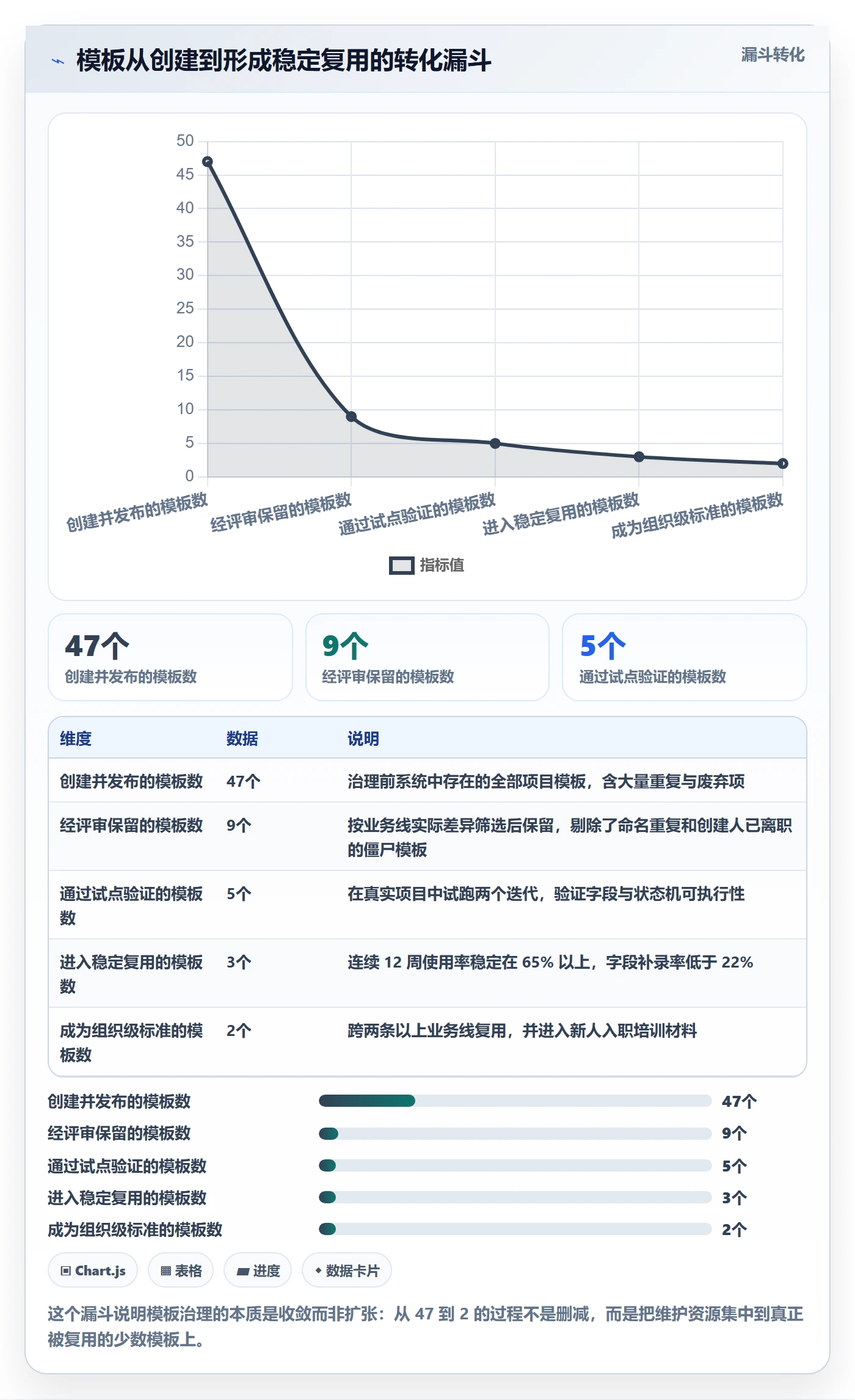
Task: Click the 47 data point on the chart
Action: (208, 162)
